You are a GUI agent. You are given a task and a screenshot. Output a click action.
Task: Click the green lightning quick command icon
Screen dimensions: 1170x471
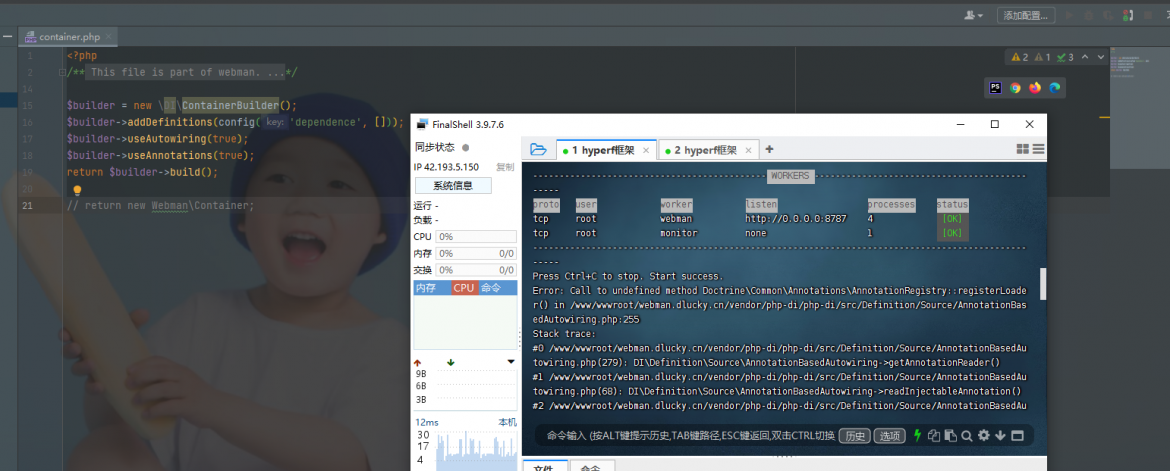(x=918, y=435)
